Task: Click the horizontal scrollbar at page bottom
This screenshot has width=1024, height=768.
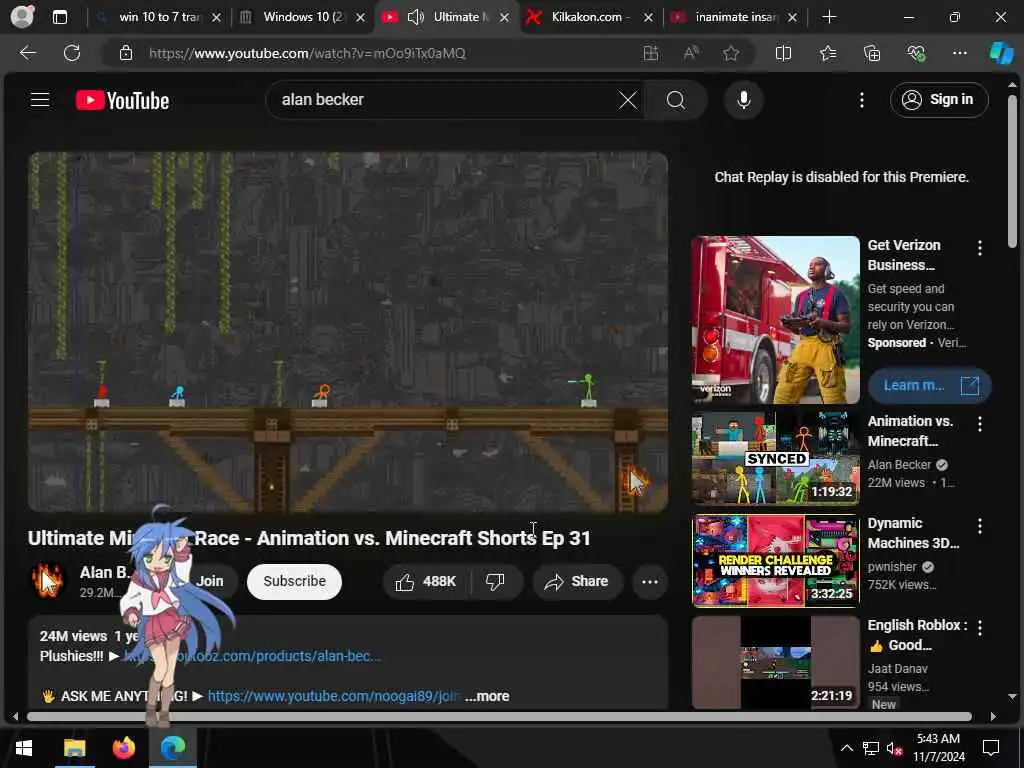Action: pos(499,716)
